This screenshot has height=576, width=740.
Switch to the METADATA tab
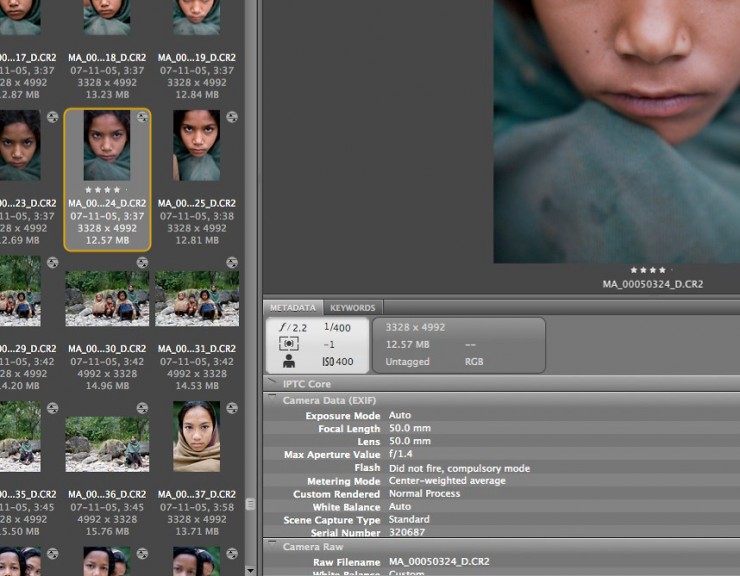coord(293,308)
